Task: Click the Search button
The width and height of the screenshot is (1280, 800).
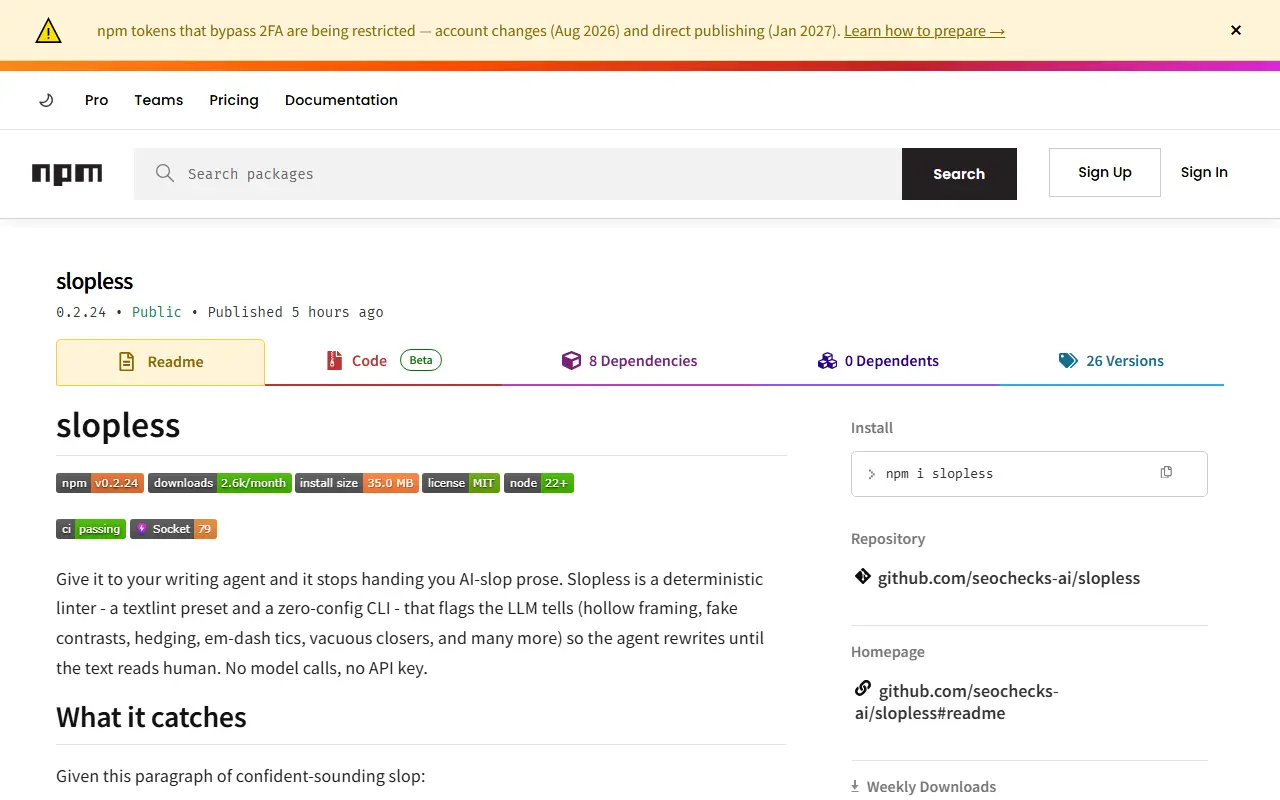Action: tap(959, 174)
